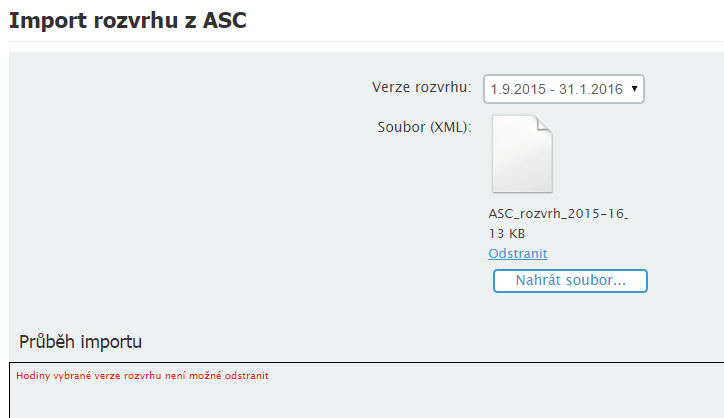Click the 13 KB file size text
The height and width of the screenshot is (418, 724).
click(x=507, y=234)
